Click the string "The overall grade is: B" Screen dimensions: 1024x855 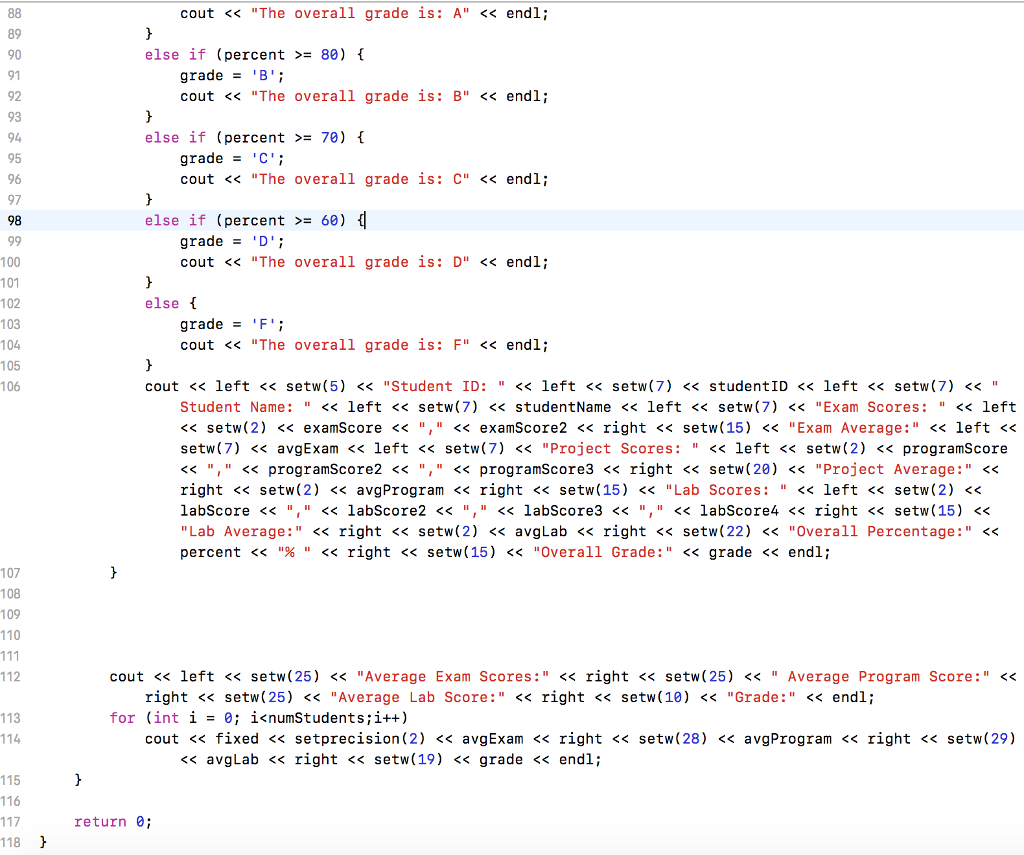pos(360,96)
